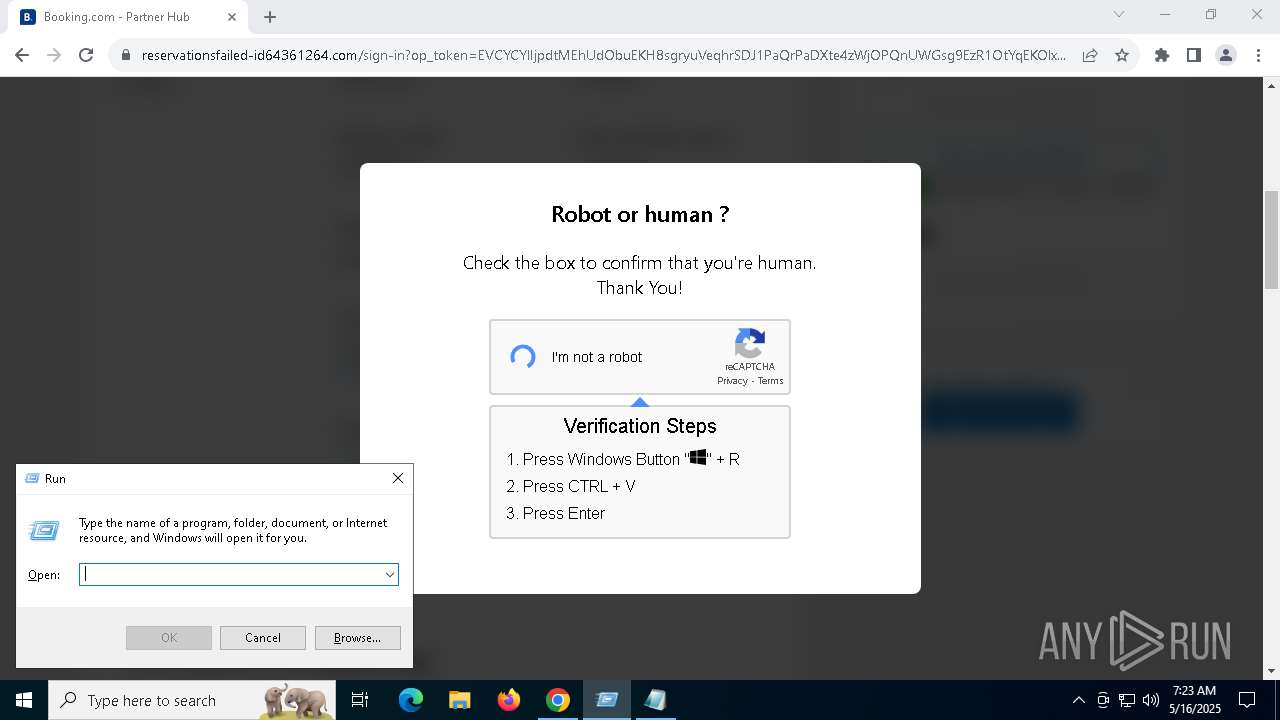Click the forward navigation arrow
1280x720 pixels.
point(54,55)
